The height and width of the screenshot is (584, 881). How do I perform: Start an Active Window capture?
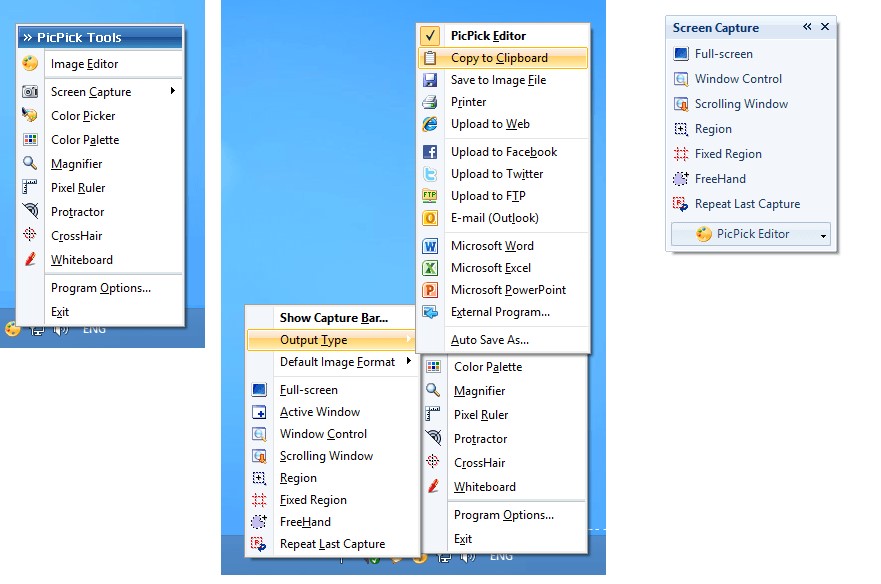[x=319, y=412]
